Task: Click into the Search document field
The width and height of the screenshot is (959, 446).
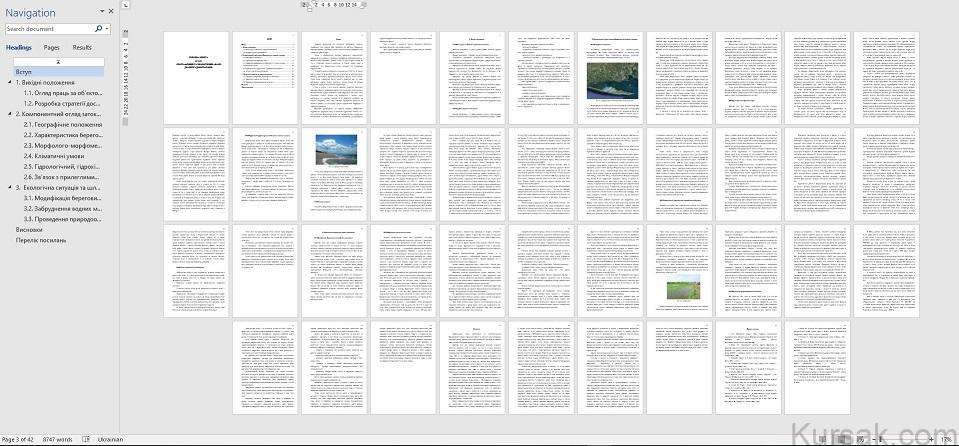Action: [50, 29]
